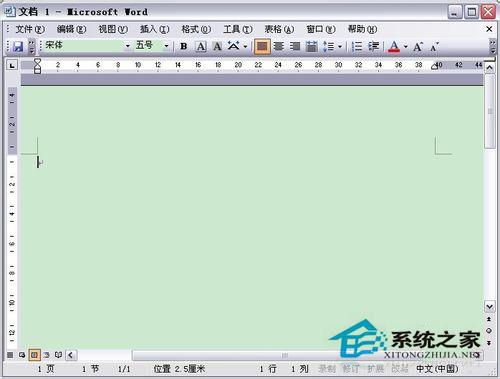Apply distributed alignment
The width and height of the screenshot is (500, 379).
point(311,46)
